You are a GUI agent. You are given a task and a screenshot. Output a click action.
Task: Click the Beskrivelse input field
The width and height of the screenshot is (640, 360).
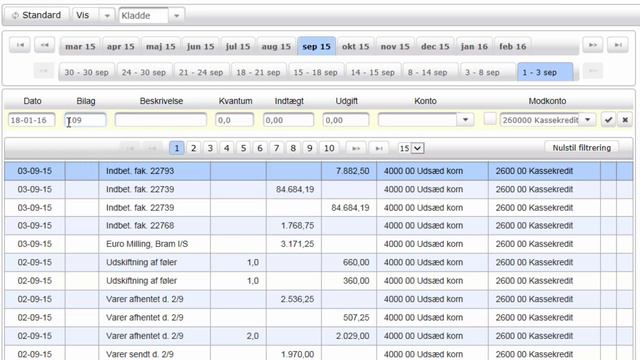tap(161, 120)
